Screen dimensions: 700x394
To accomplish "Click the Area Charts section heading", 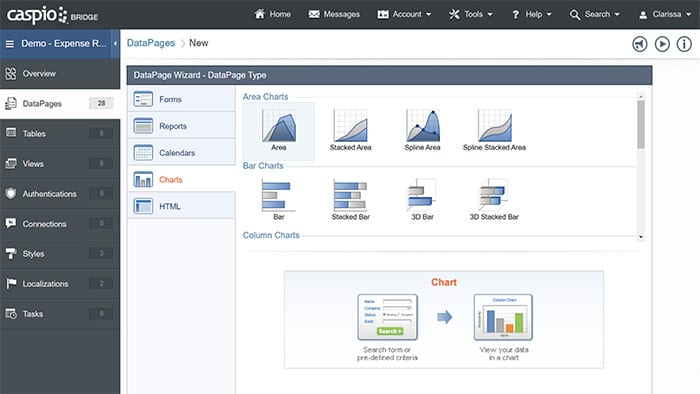I will click(265, 96).
